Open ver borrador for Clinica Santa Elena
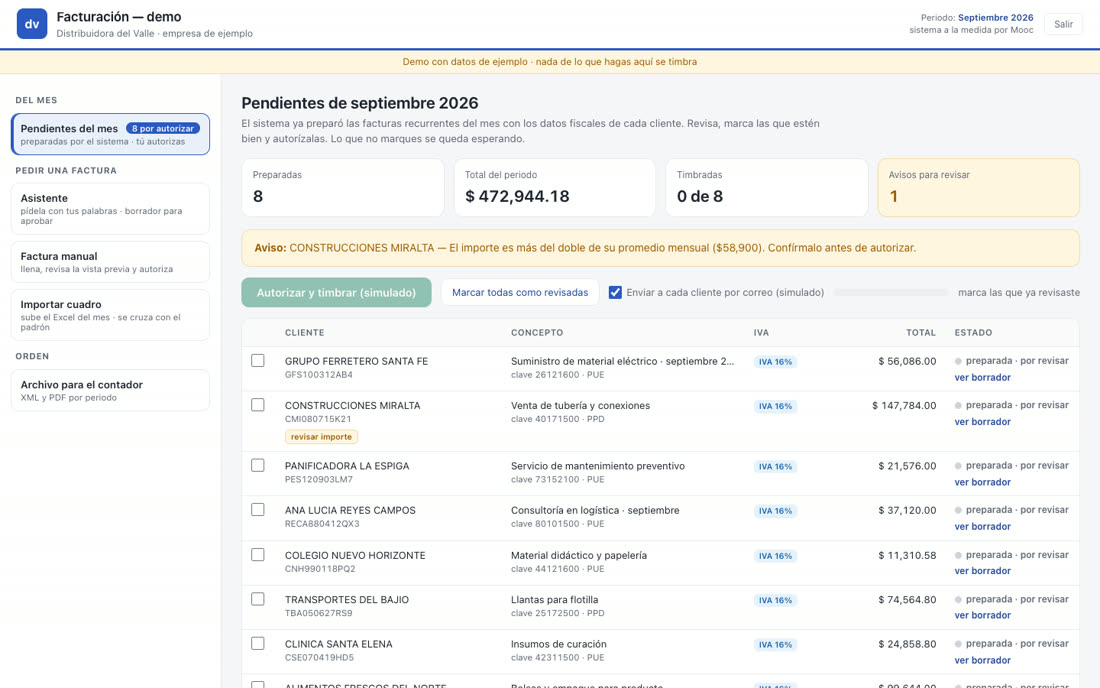This screenshot has width=1100, height=688. tap(982, 660)
